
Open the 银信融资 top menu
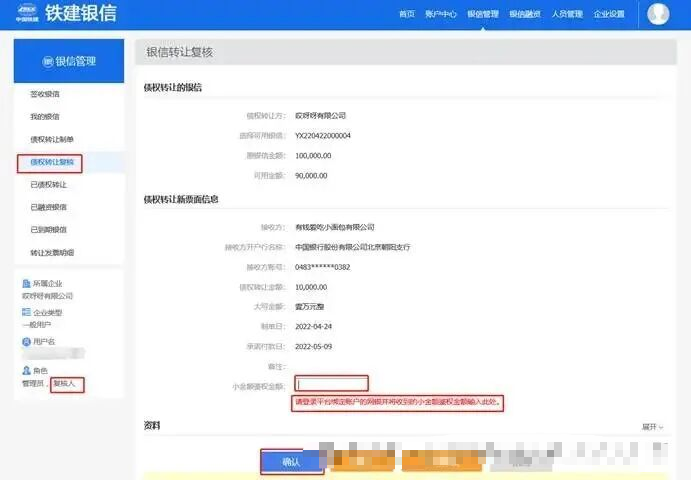[525, 14]
